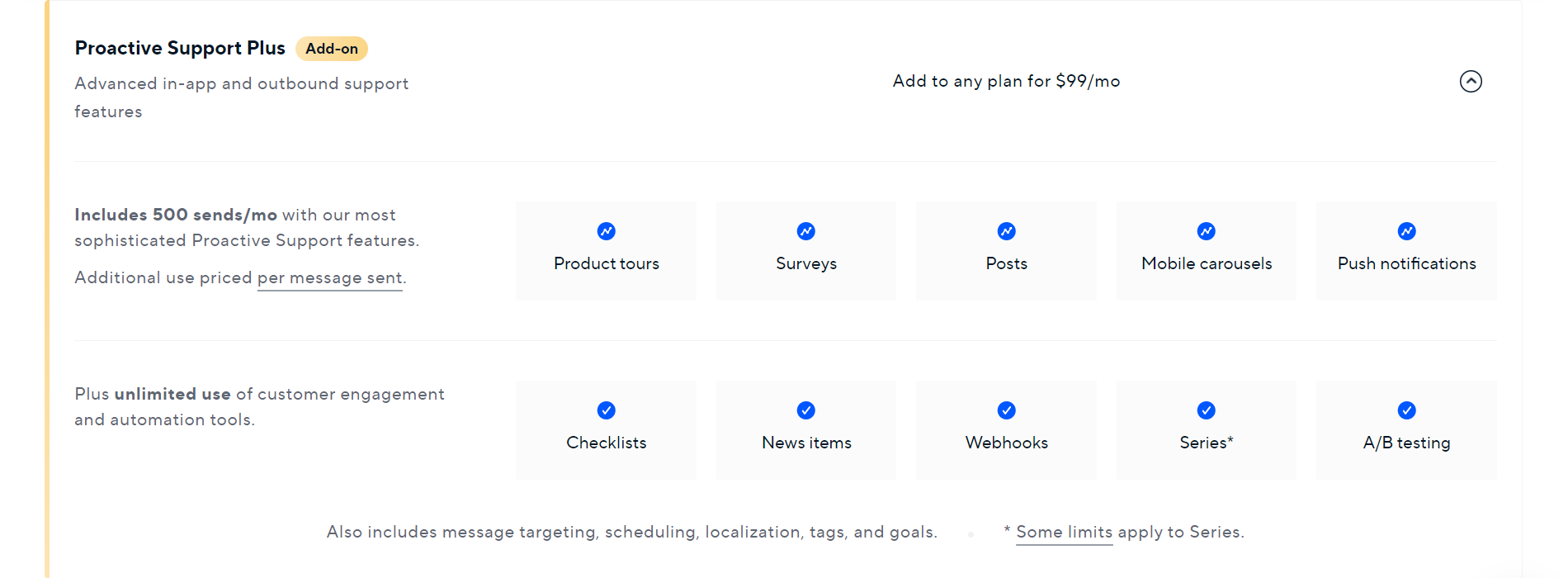Select the Series checkmark icon
This screenshot has width=1568, height=578.
point(1206,410)
